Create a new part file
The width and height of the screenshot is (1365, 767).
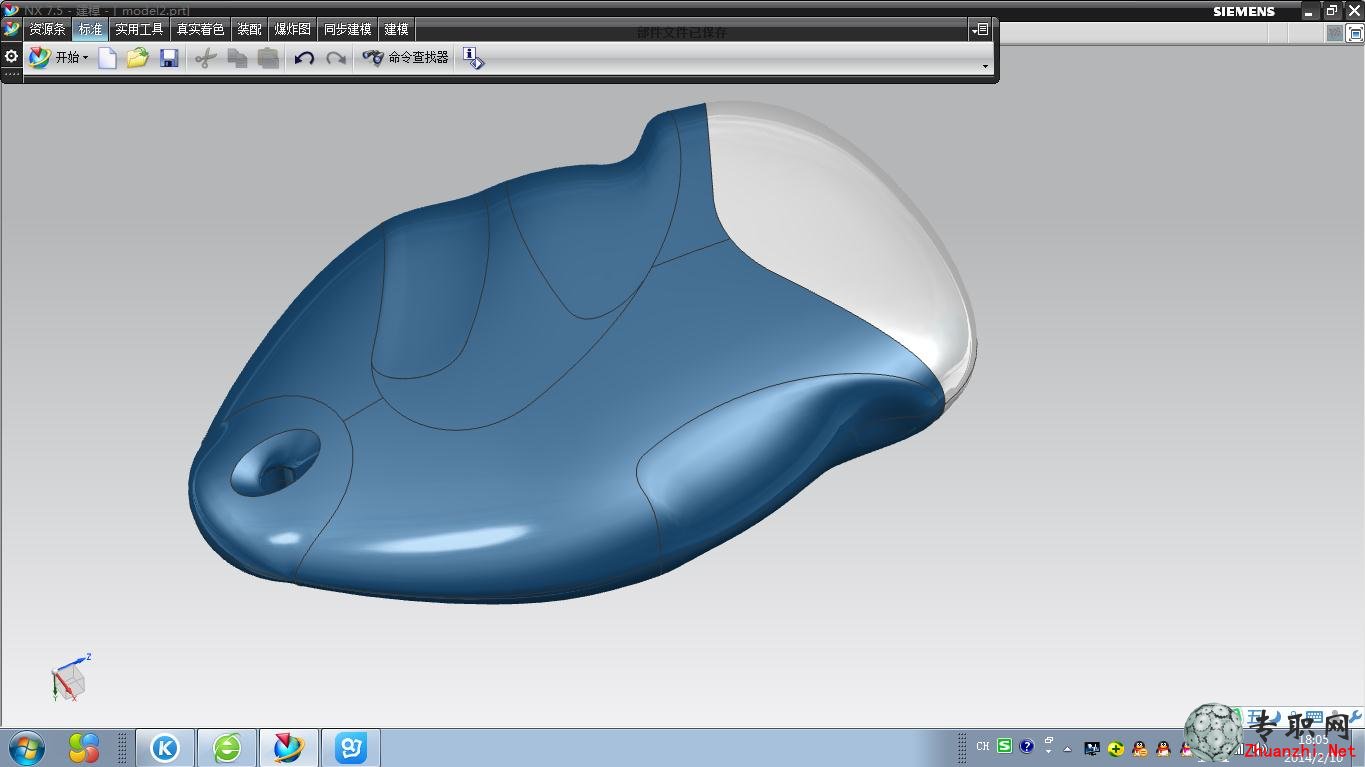coord(107,58)
